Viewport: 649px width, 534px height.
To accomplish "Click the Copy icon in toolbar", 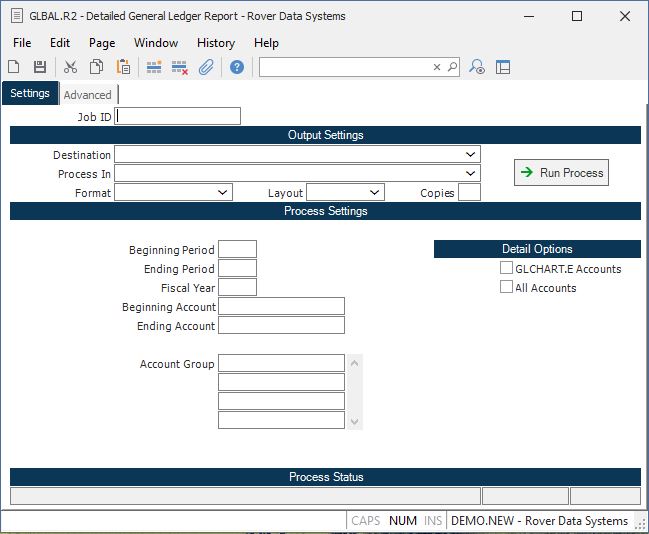I will (97, 67).
